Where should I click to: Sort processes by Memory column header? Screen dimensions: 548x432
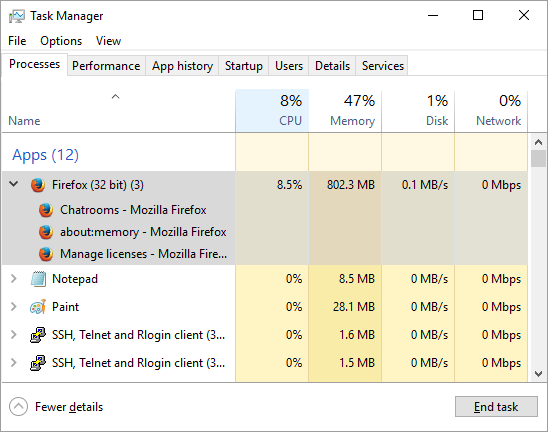click(345, 111)
